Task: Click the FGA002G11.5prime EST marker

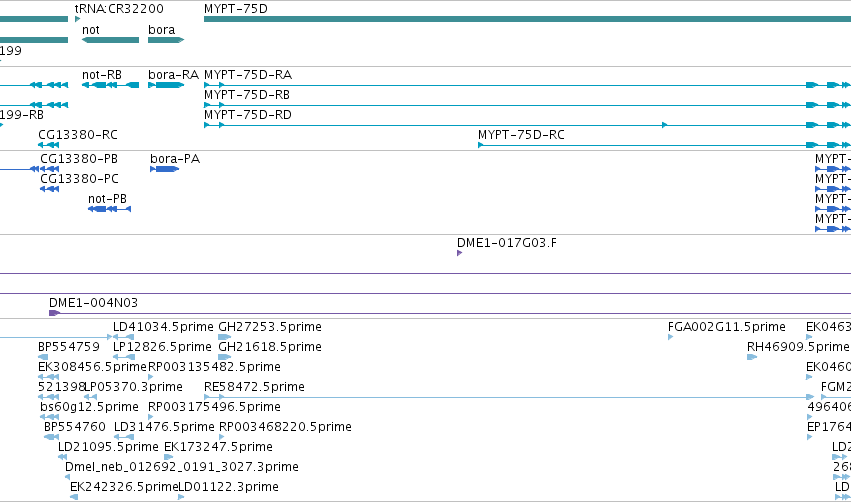Action: 670,337
